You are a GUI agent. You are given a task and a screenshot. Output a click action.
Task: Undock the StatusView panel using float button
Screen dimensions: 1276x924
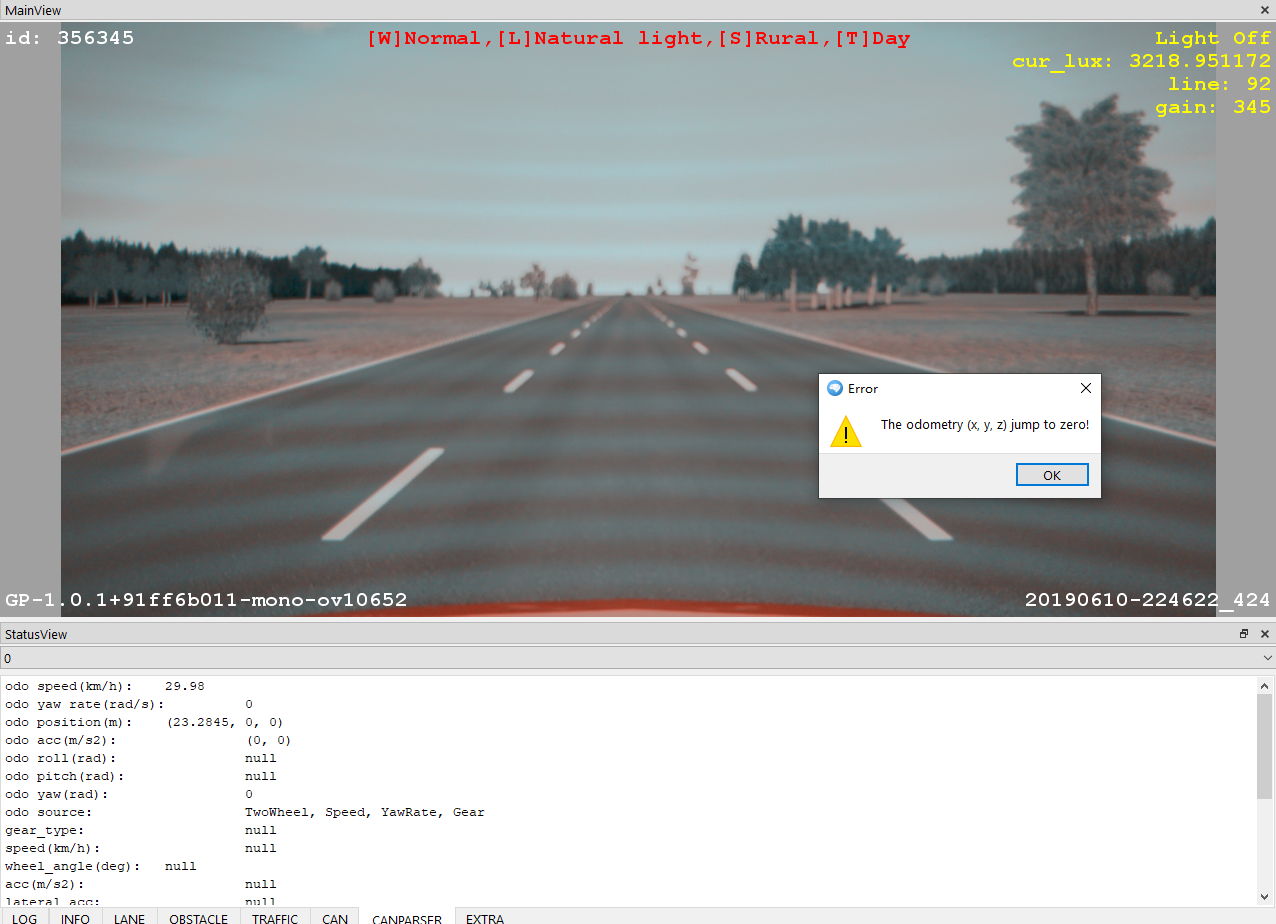(1244, 634)
